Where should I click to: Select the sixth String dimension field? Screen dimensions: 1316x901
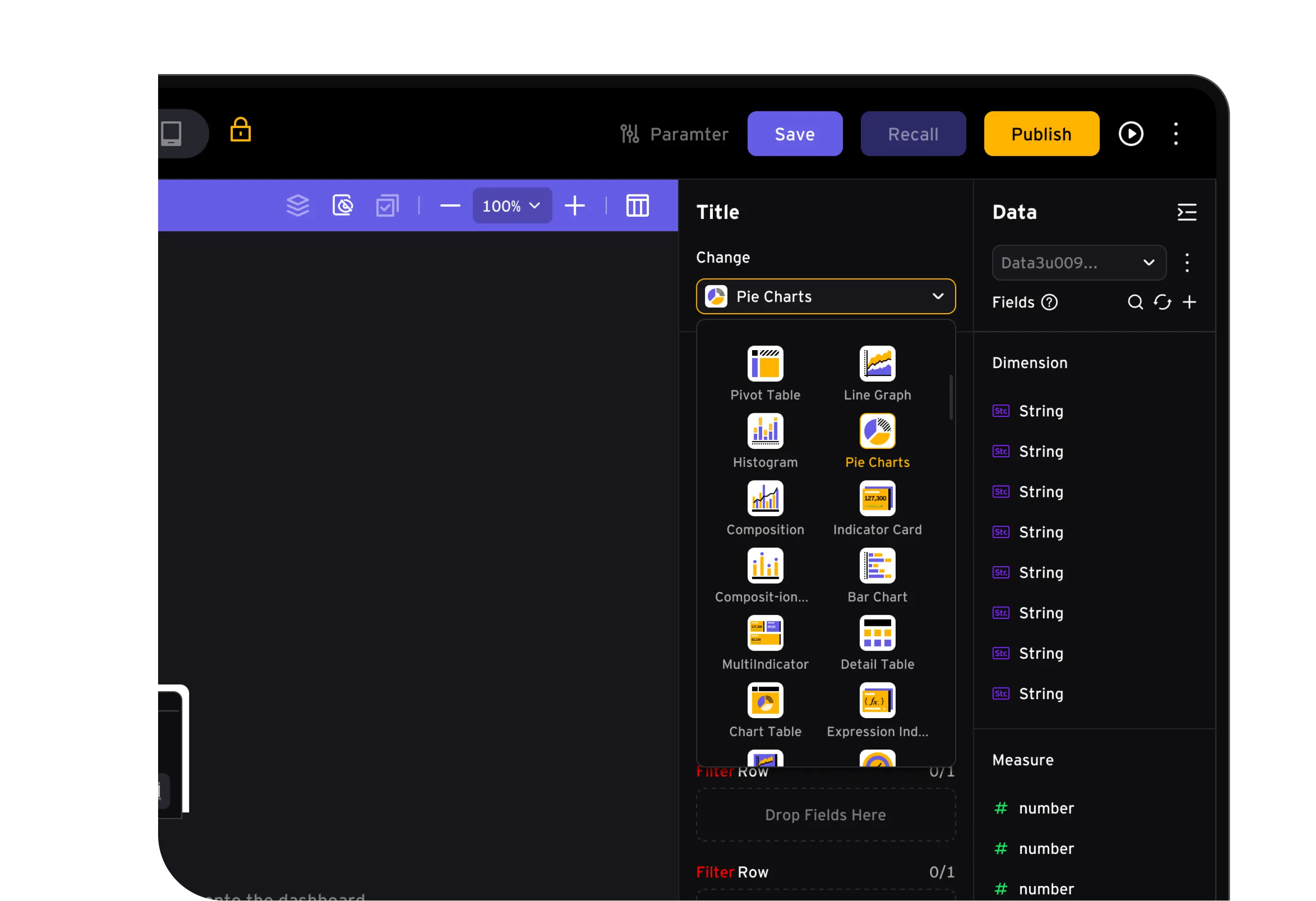point(1028,613)
